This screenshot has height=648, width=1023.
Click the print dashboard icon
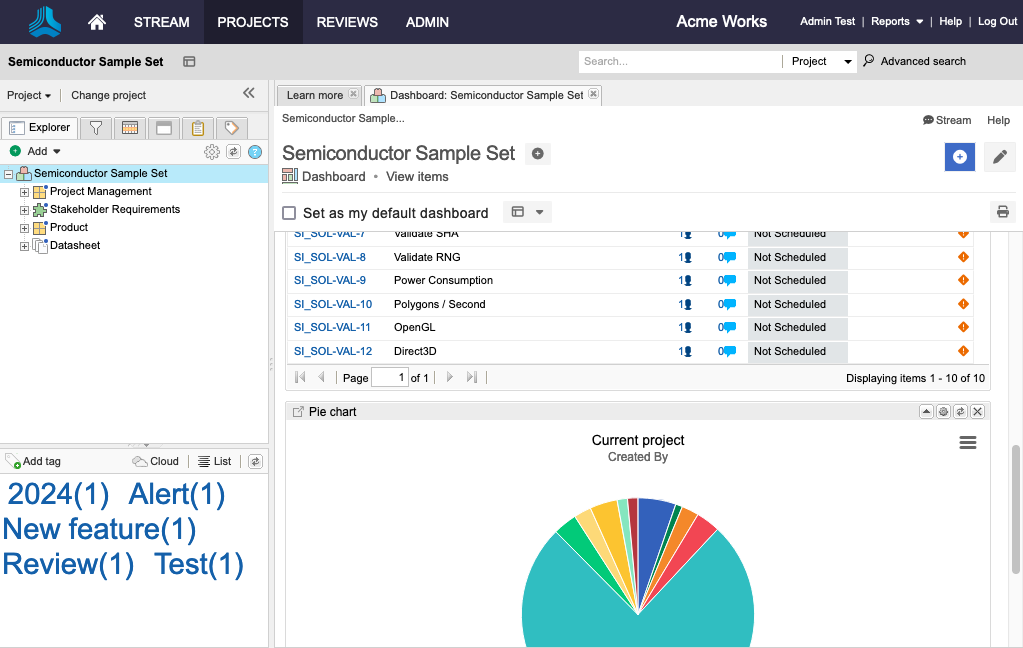coord(1001,212)
